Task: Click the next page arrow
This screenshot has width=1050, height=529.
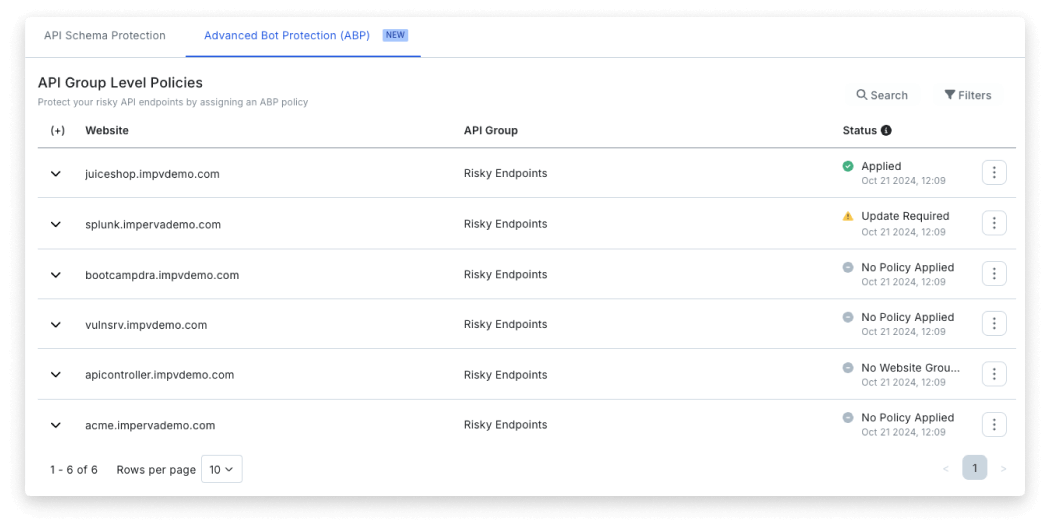Action: coord(1003,468)
